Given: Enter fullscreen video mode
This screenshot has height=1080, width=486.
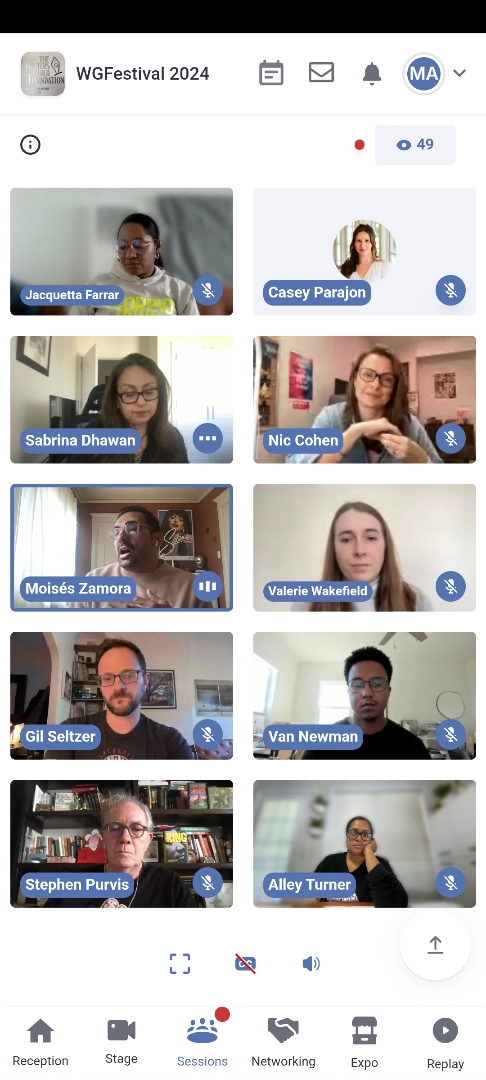Looking at the screenshot, I should coord(180,964).
